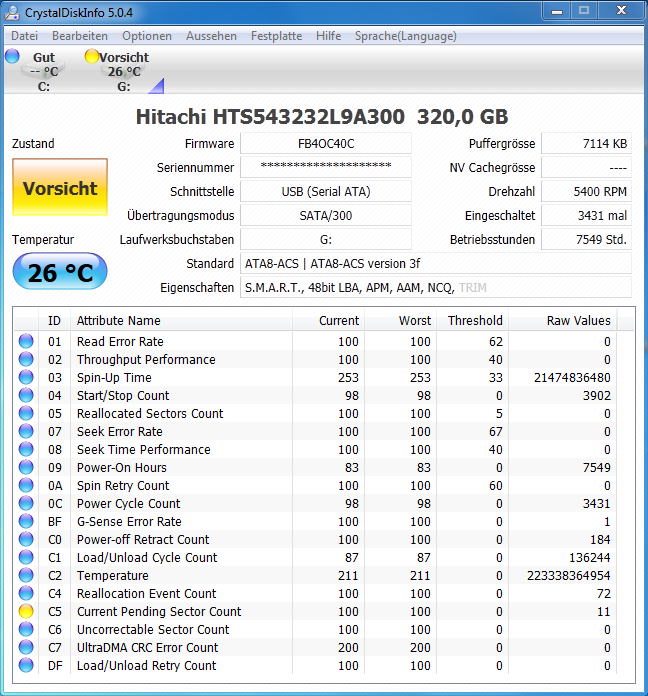The width and height of the screenshot is (648, 696).
Task: Click the Firmware field FB4OC40C
Action: click(x=326, y=143)
